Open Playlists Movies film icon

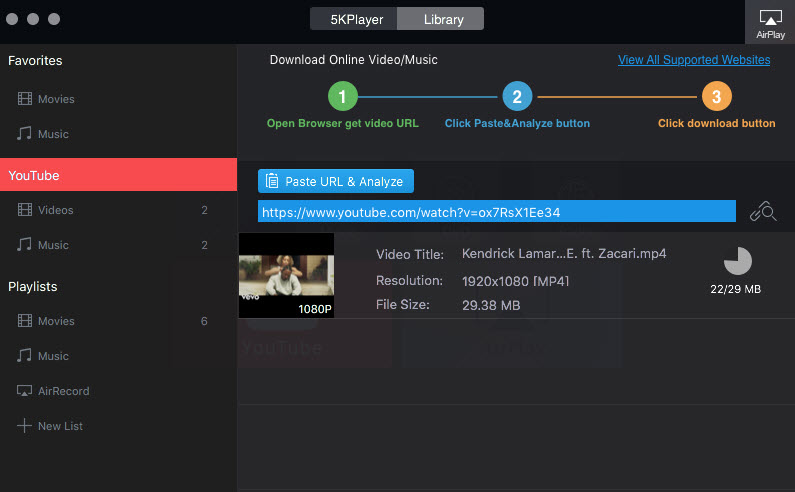[x=24, y=321]
